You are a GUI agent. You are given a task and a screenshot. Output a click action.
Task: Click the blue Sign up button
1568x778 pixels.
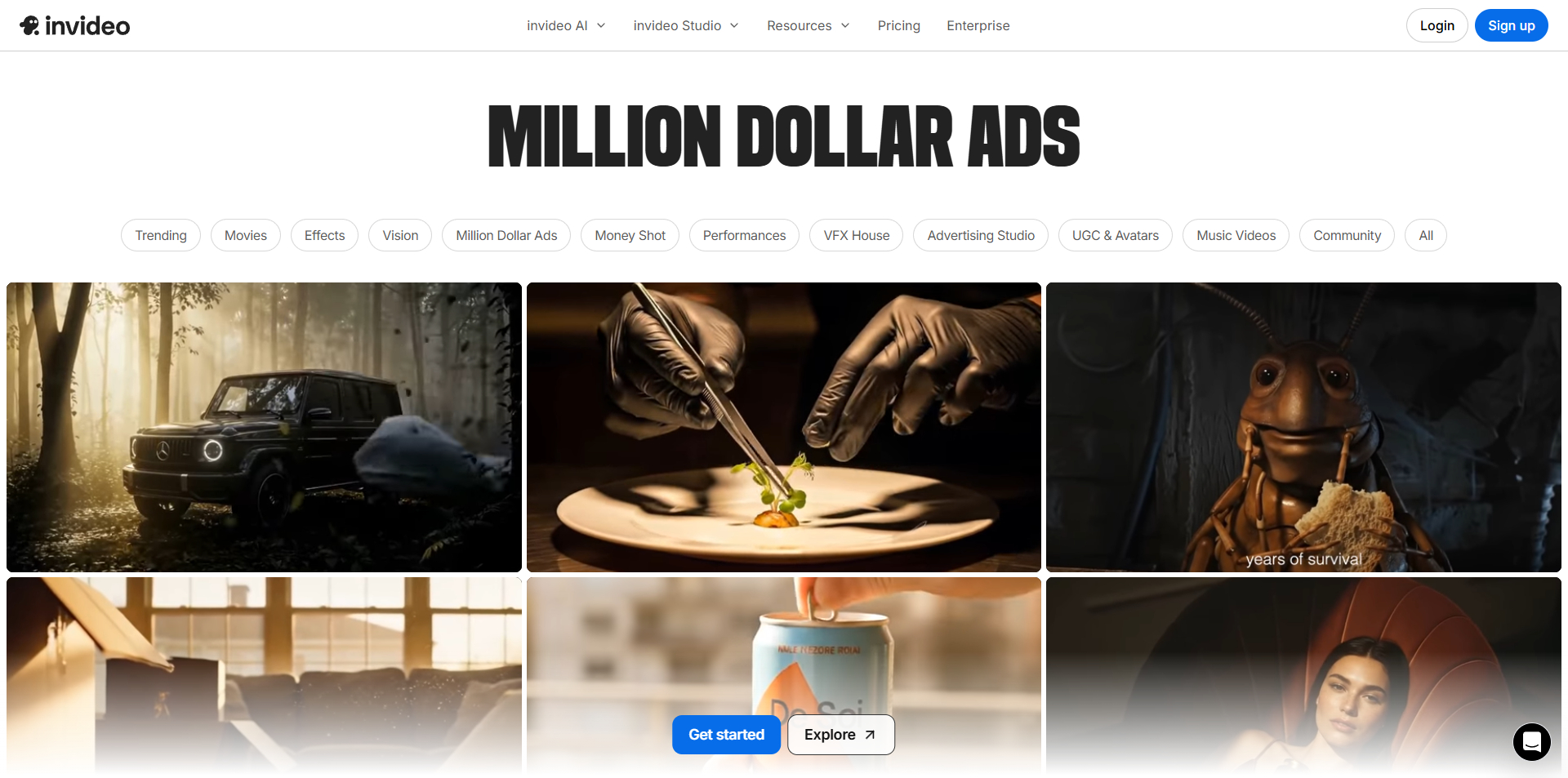1511,25
